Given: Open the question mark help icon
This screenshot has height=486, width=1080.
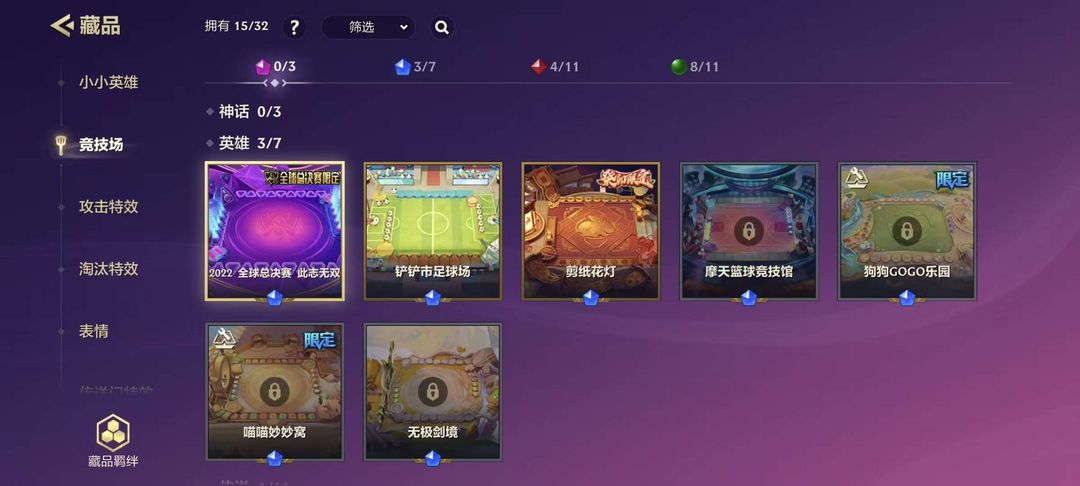Looking at the screenshot, I should [x=294, y=28].
